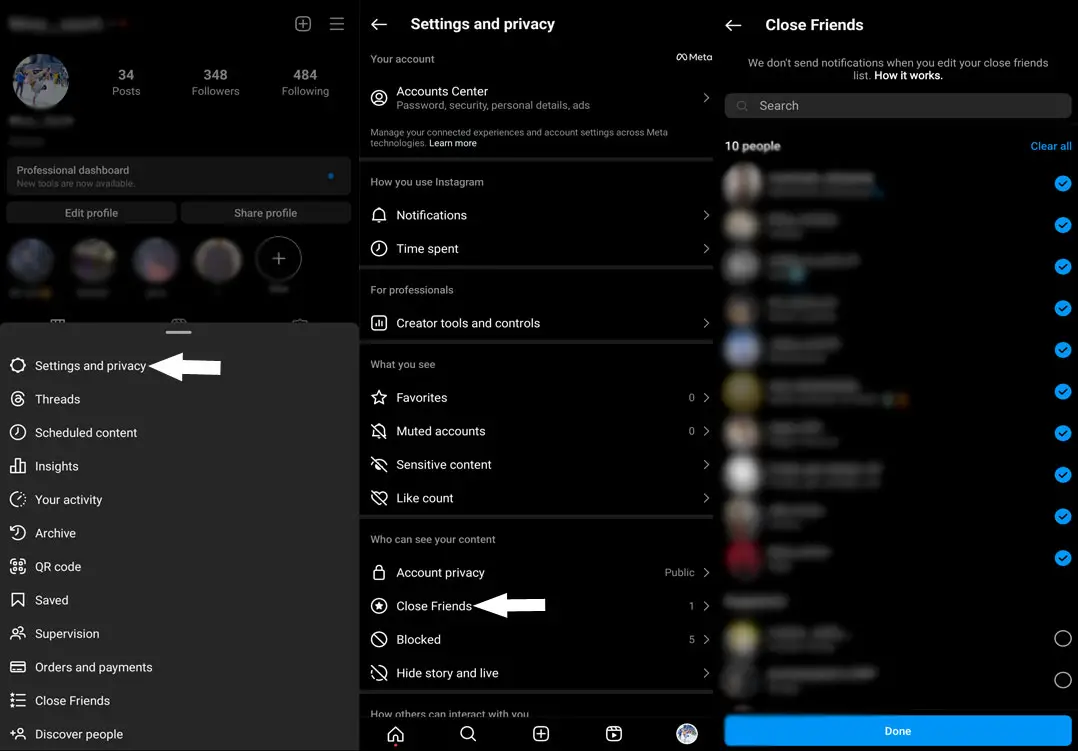This screenshot has width=1078, height=751.
Task: Tap the profile picture avatar on profile screen
Action: (x=41, y=81)
